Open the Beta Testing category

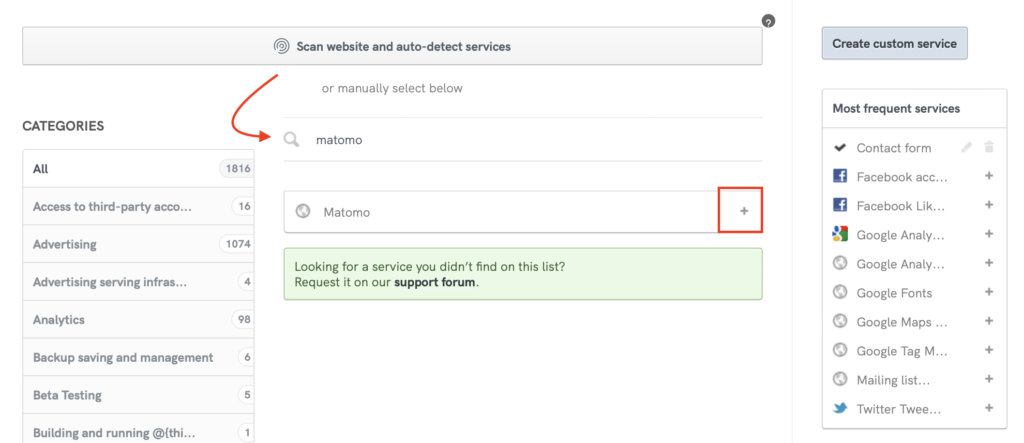[x=138, y=395]
